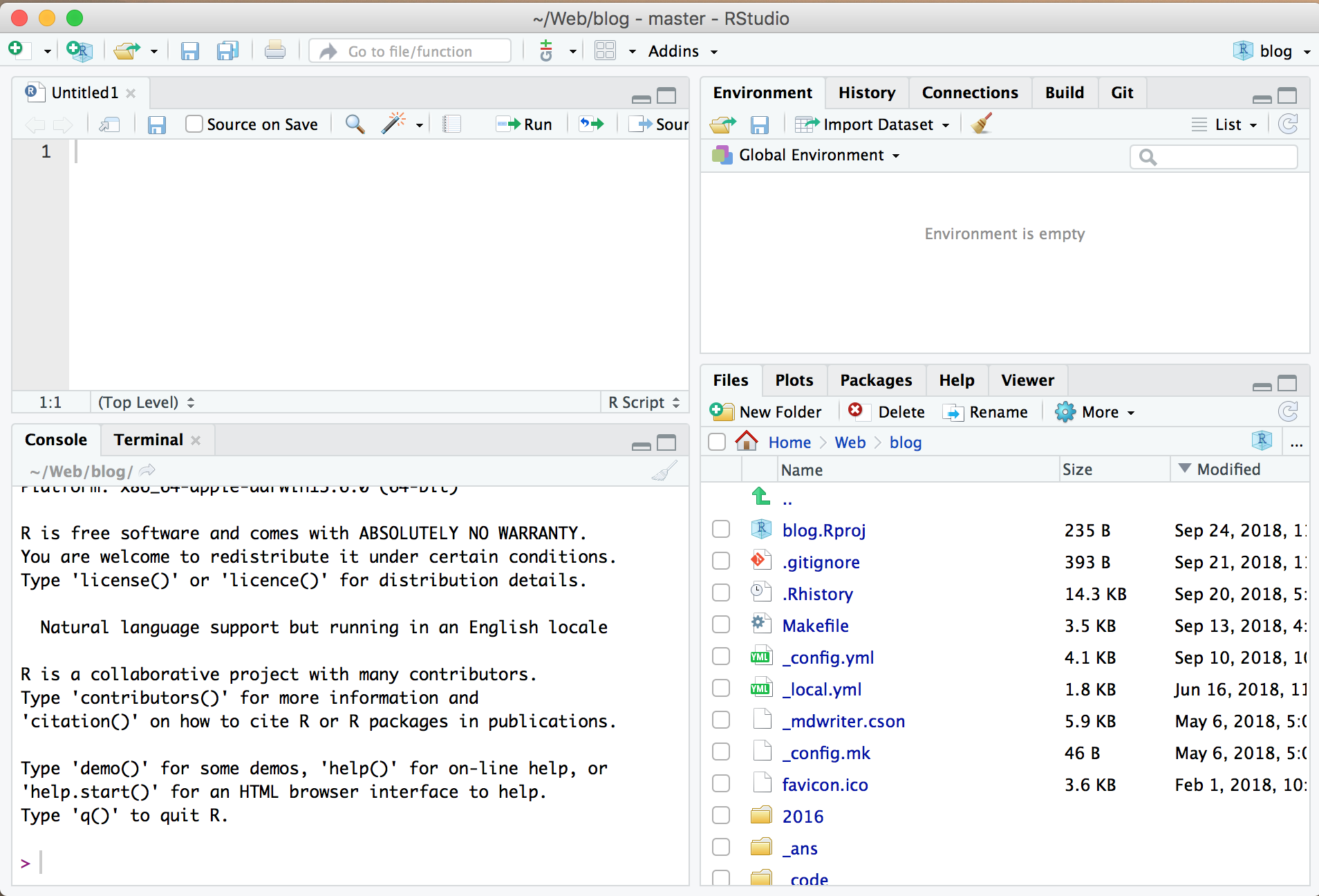The image size is (1319, 896).
Task: Expand the Import Dataset dropdown
Action: pos(872,124)
